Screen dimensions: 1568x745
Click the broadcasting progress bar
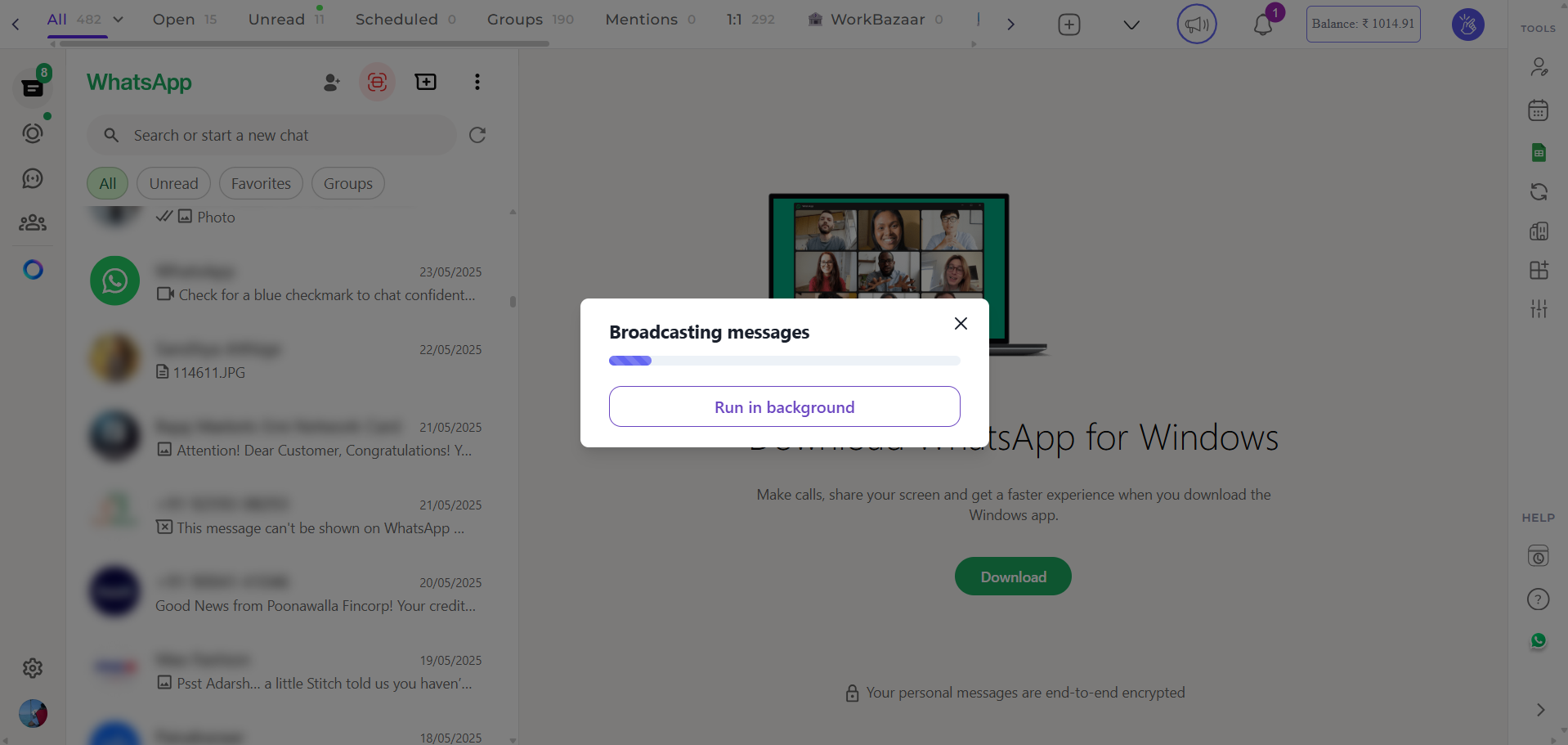tap(784, 361)
